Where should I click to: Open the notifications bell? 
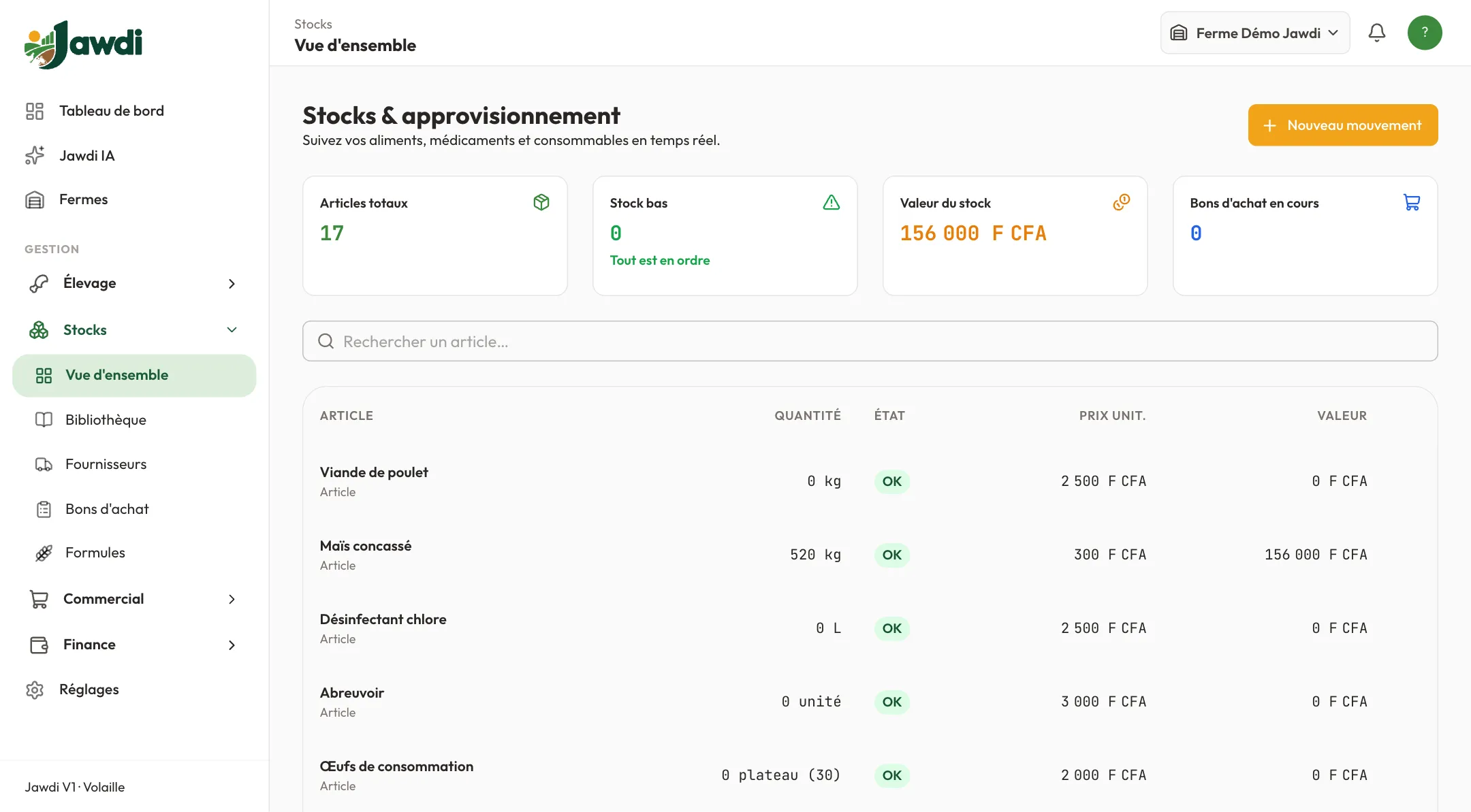click(x=1376, y=33)
